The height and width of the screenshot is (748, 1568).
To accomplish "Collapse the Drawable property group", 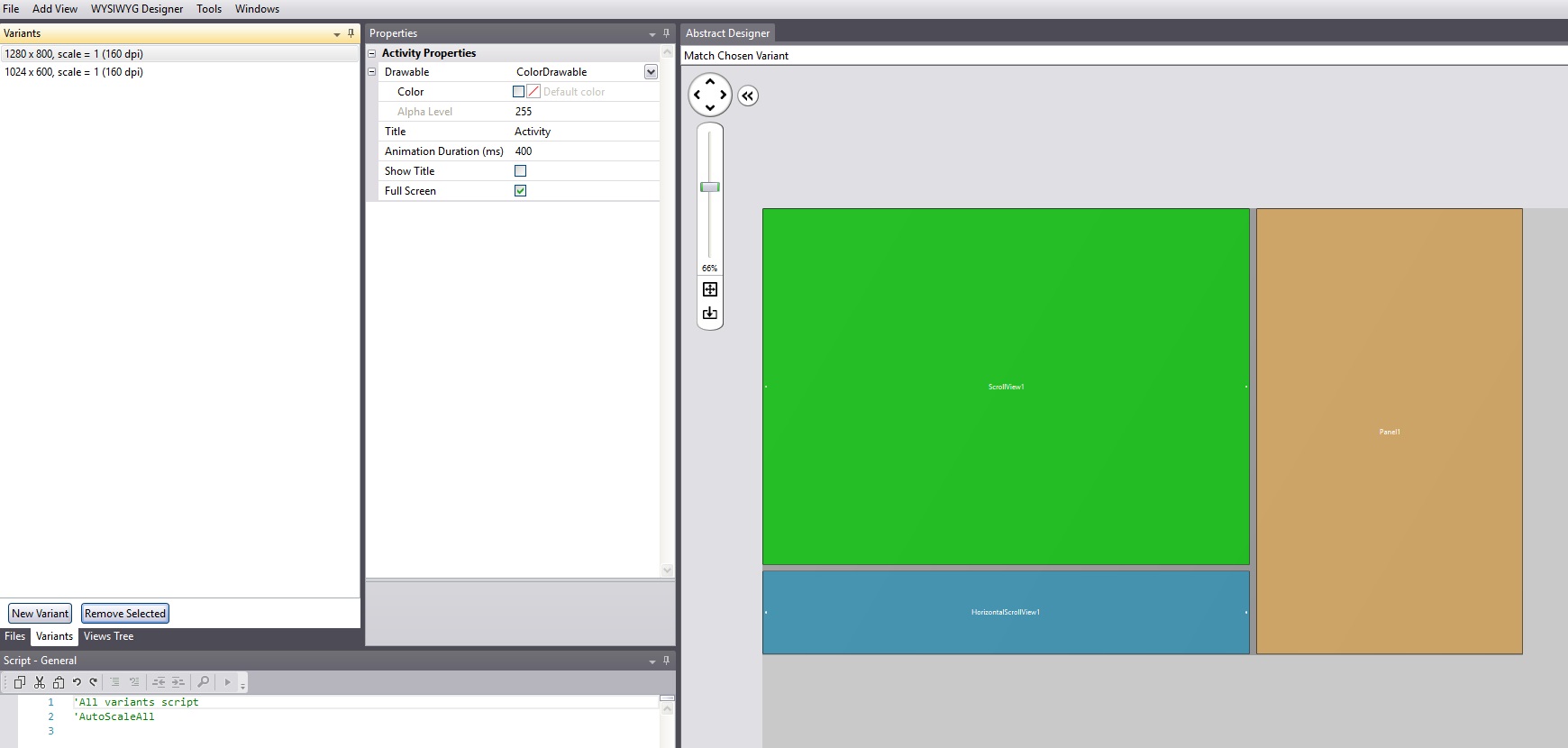I will (x=371, y=71).
